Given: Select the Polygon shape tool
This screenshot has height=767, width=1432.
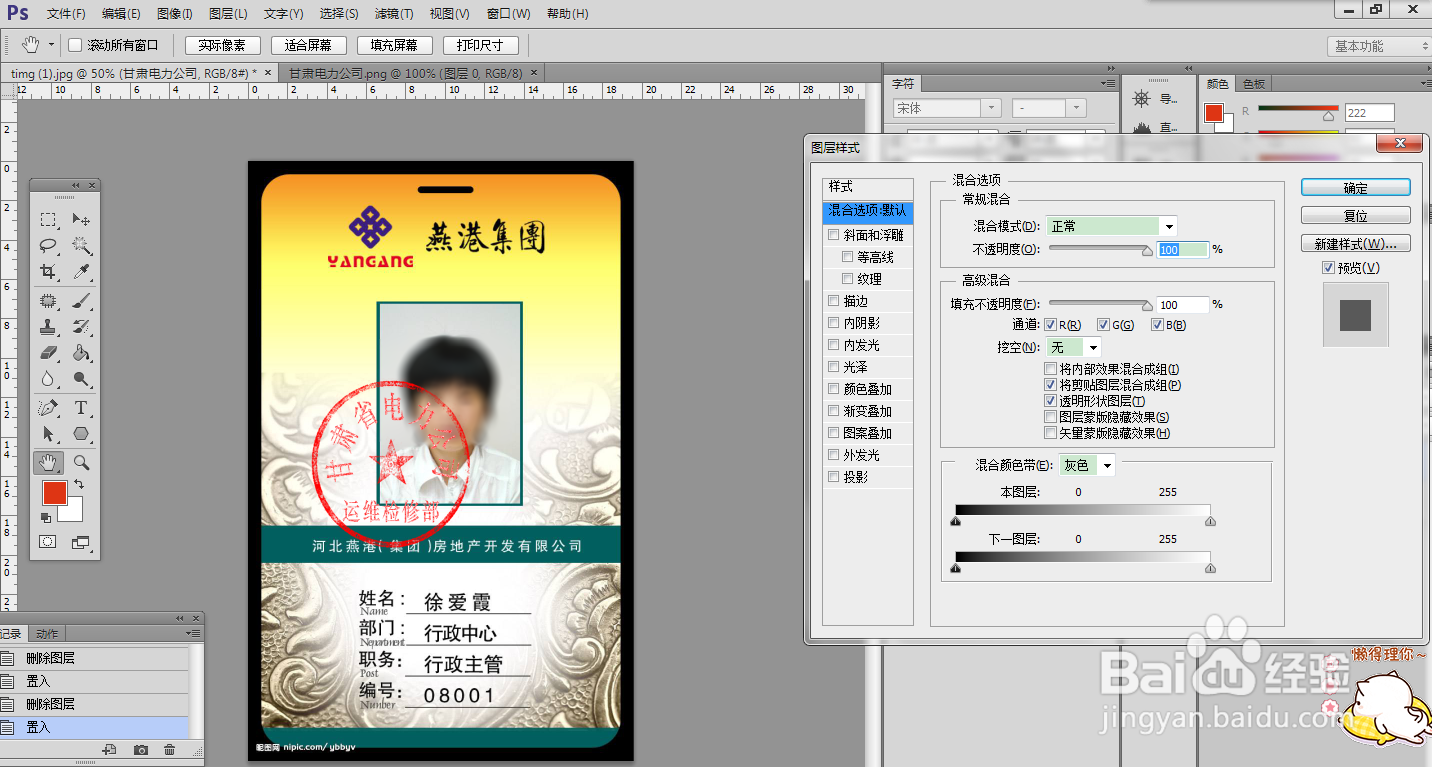Looking at the screenshot, I should [x=82, y=434].
